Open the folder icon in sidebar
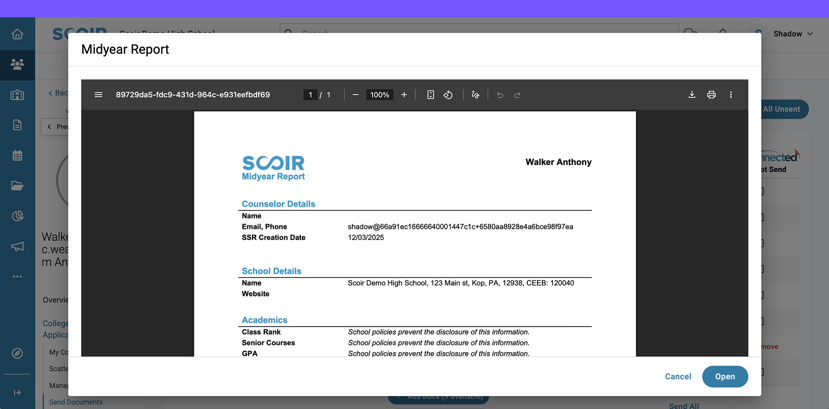 [17, 186]
